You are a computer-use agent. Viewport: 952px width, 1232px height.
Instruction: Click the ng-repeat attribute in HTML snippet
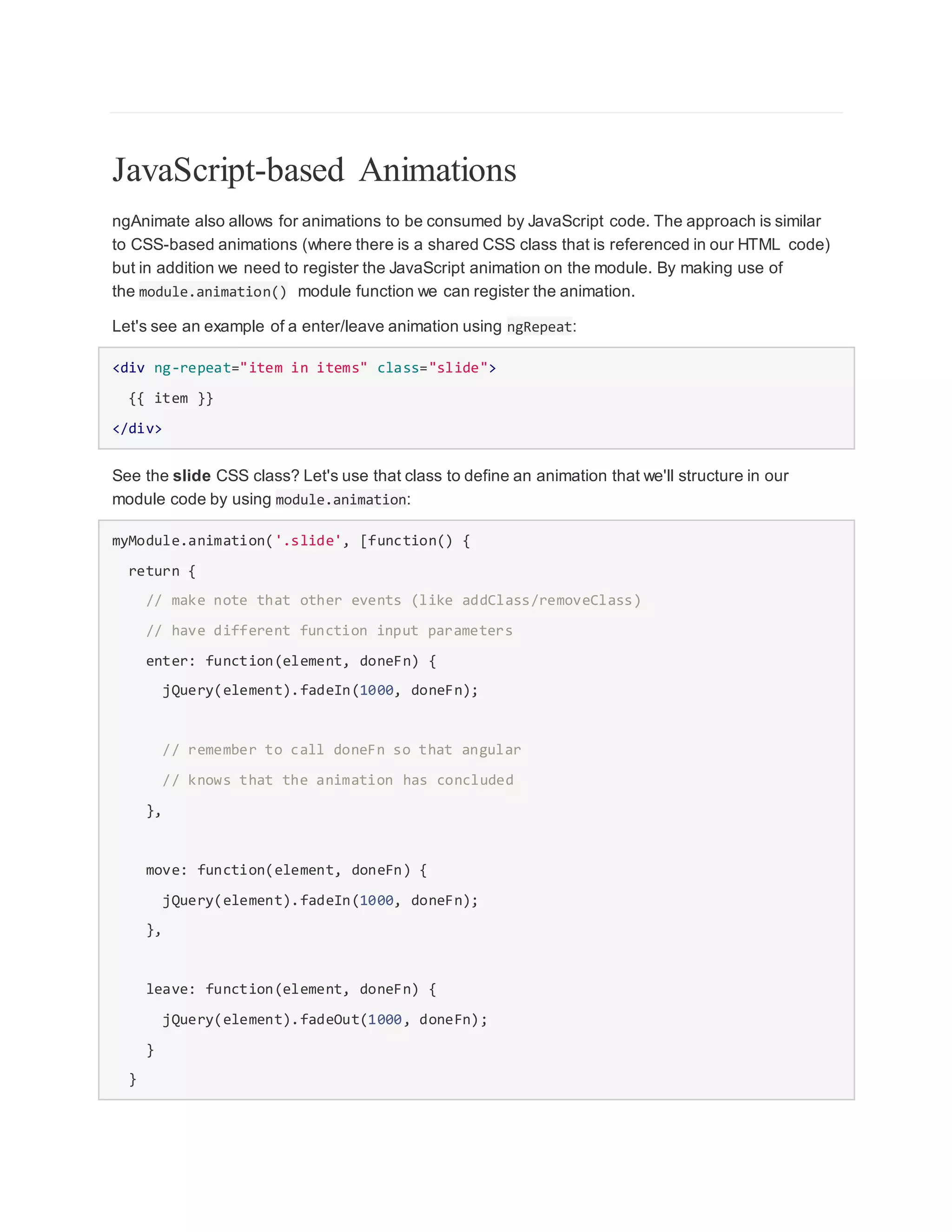coord(192,368)
